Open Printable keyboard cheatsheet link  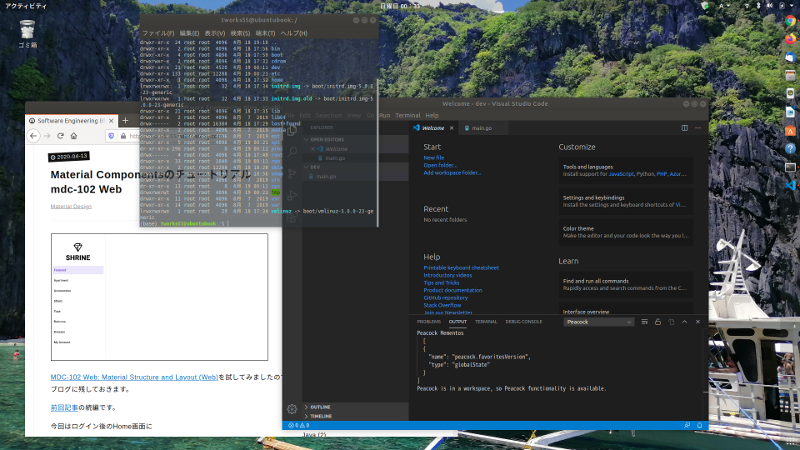[x=461, y=268]
